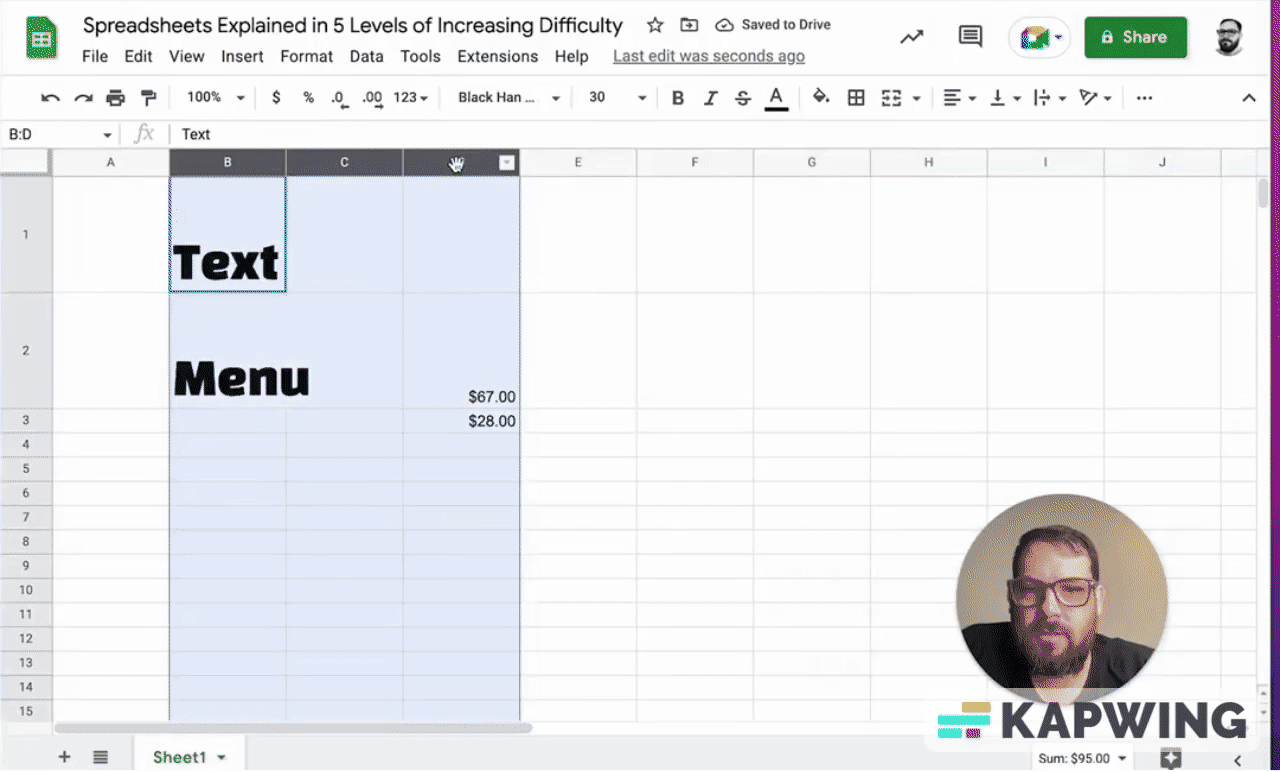This screenshot has width=1280, height=772.
Task: Open the Tools menu
Action: [x=421, y=56]
